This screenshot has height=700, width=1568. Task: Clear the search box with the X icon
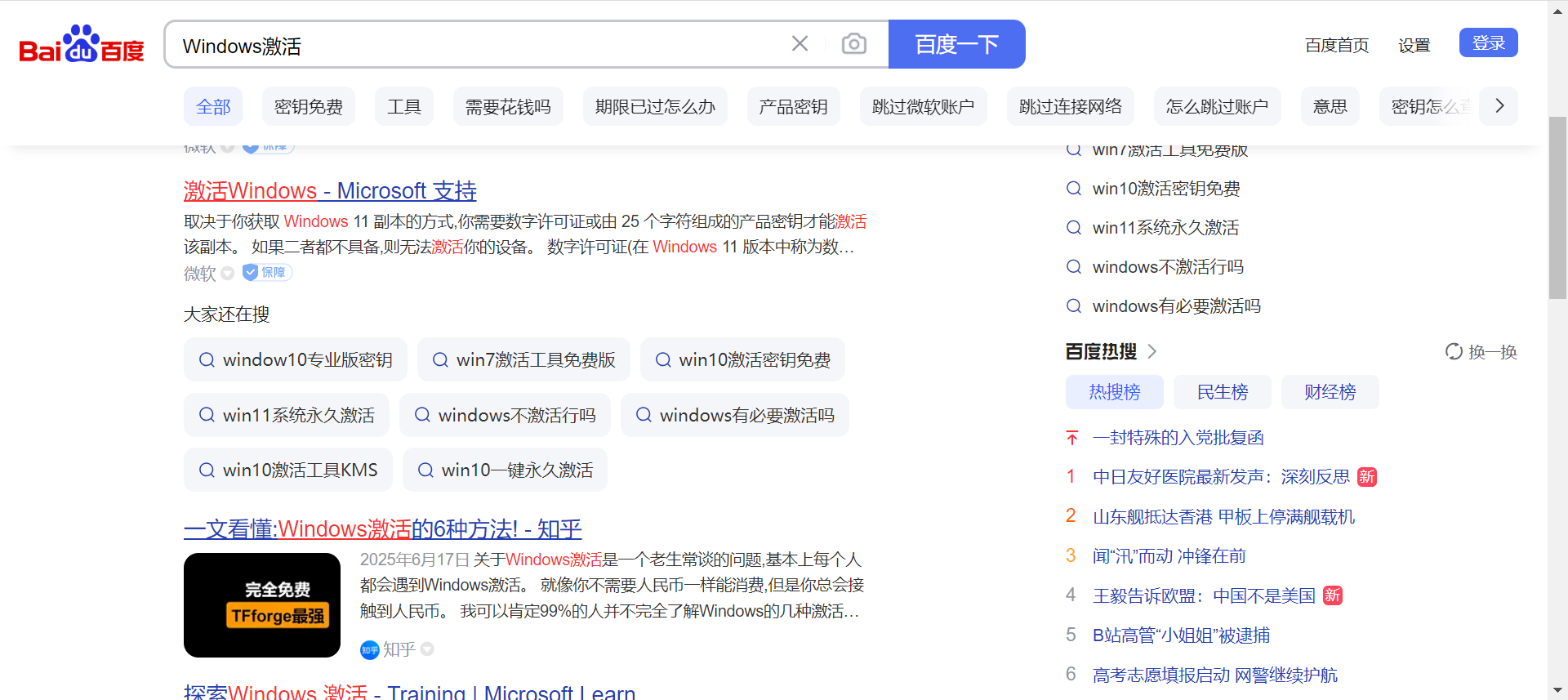coord(800,44)
